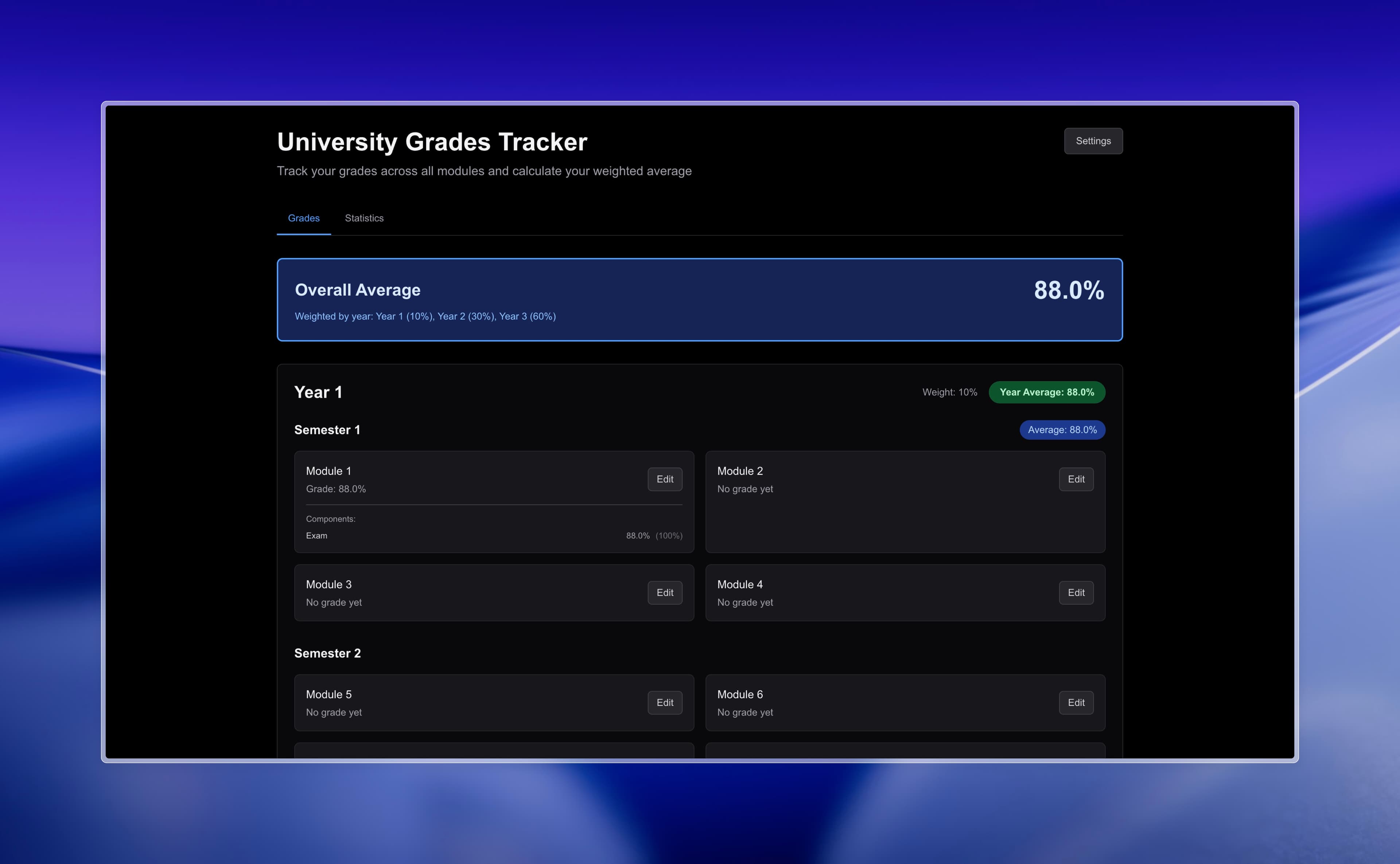This screenshot has height=864, width=1400.
Task: Edit Module 5 in Semester 2
Action: pyautogui.click(x=664, y=702)
